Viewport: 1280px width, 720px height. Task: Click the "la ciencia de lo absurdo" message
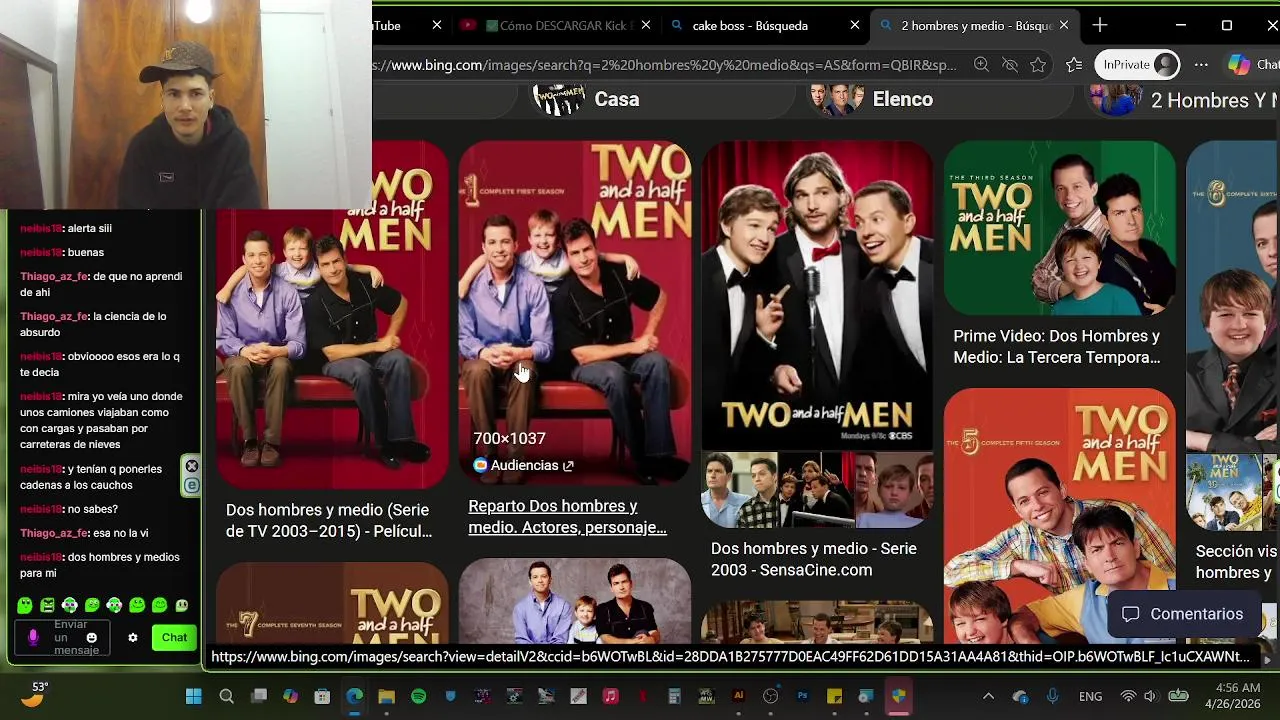click(x=93, y=324)
